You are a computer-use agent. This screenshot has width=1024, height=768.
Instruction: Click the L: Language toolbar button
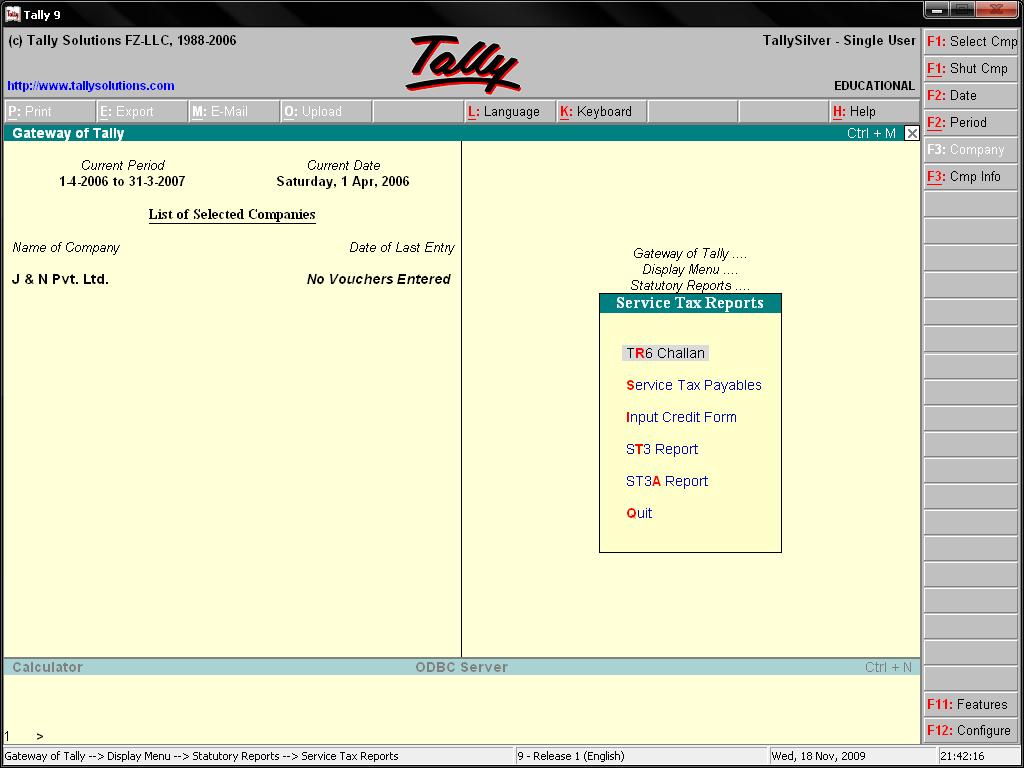(509, 112)
